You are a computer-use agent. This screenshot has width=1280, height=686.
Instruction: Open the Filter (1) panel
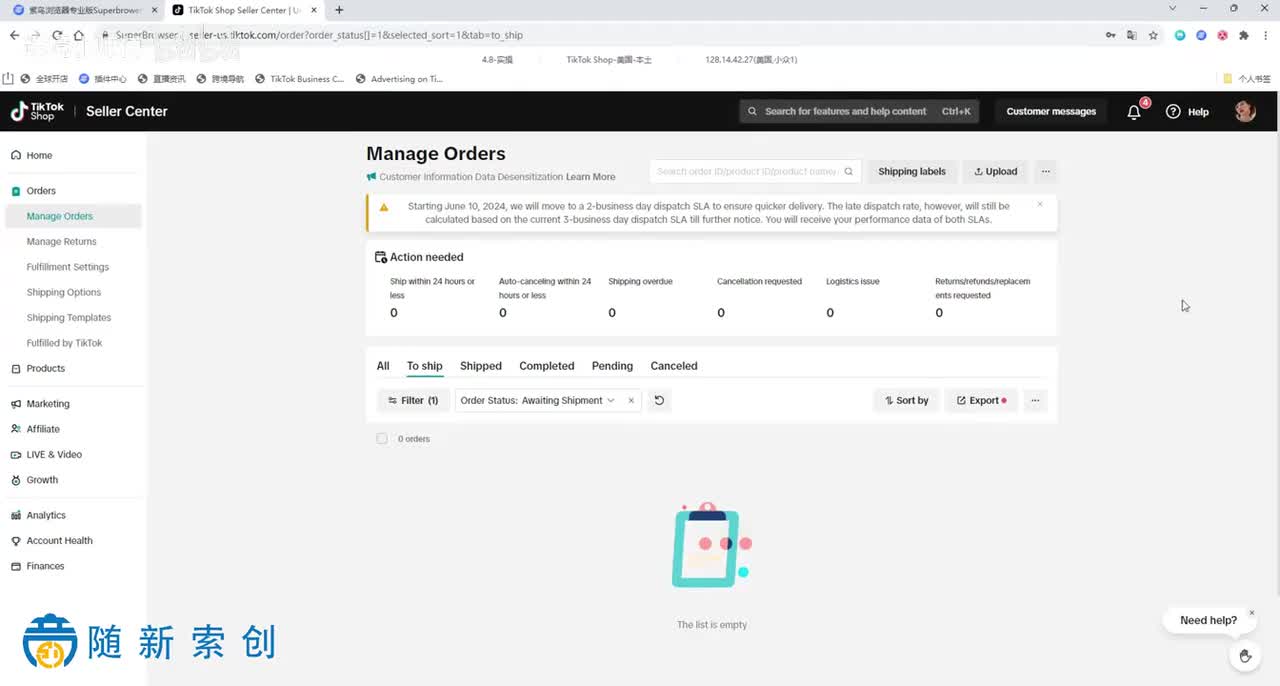(x=413, y=401)
